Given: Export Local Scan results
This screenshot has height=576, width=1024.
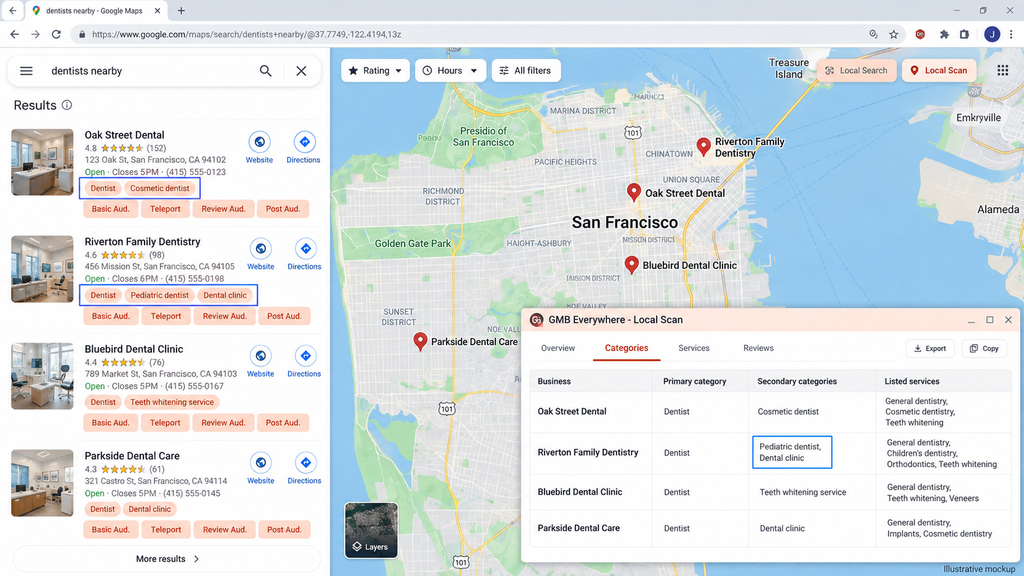Looking at the screenshot, I should pos(930,349).
